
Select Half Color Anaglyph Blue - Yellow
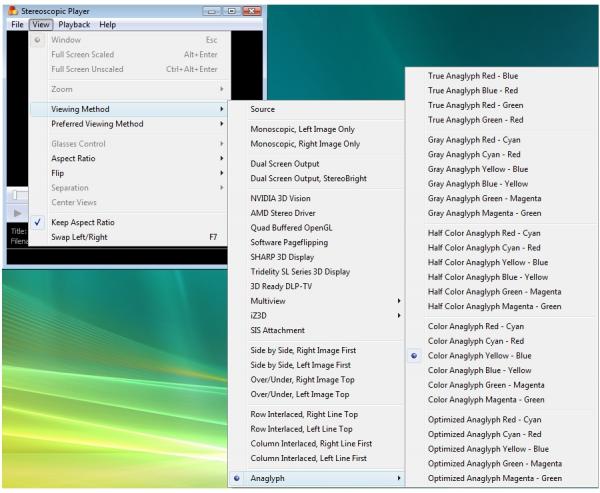(x=501, y=277)
